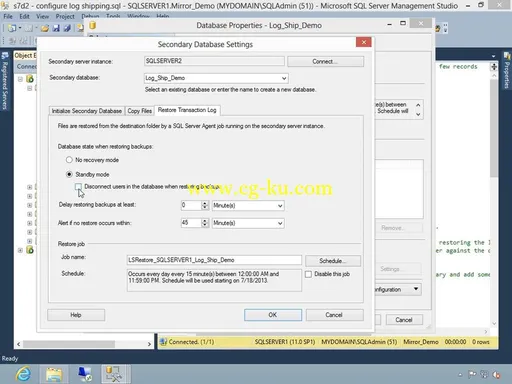
Task: Click the Object Explorer Connect toolbar button
Action: (27, 67)
